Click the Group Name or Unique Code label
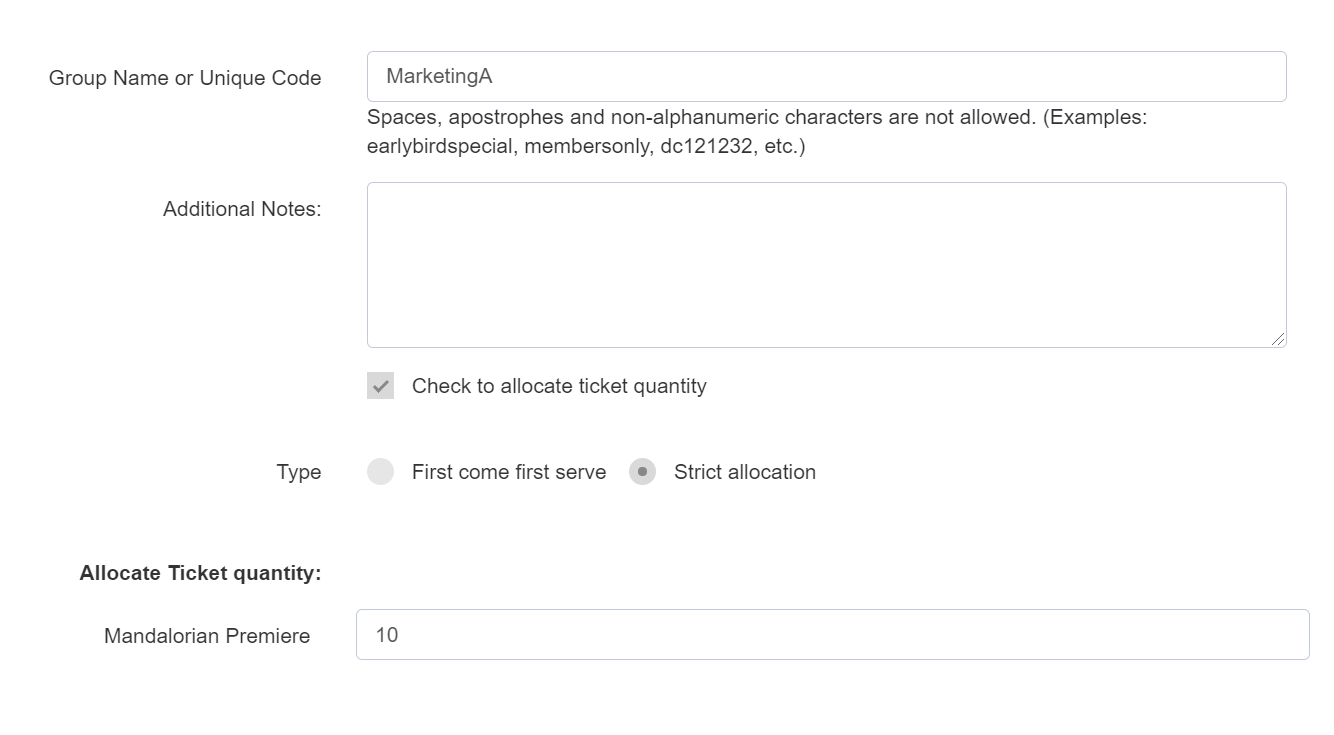The width and height of the screenshot is (1334, 735). pos(185,78)
